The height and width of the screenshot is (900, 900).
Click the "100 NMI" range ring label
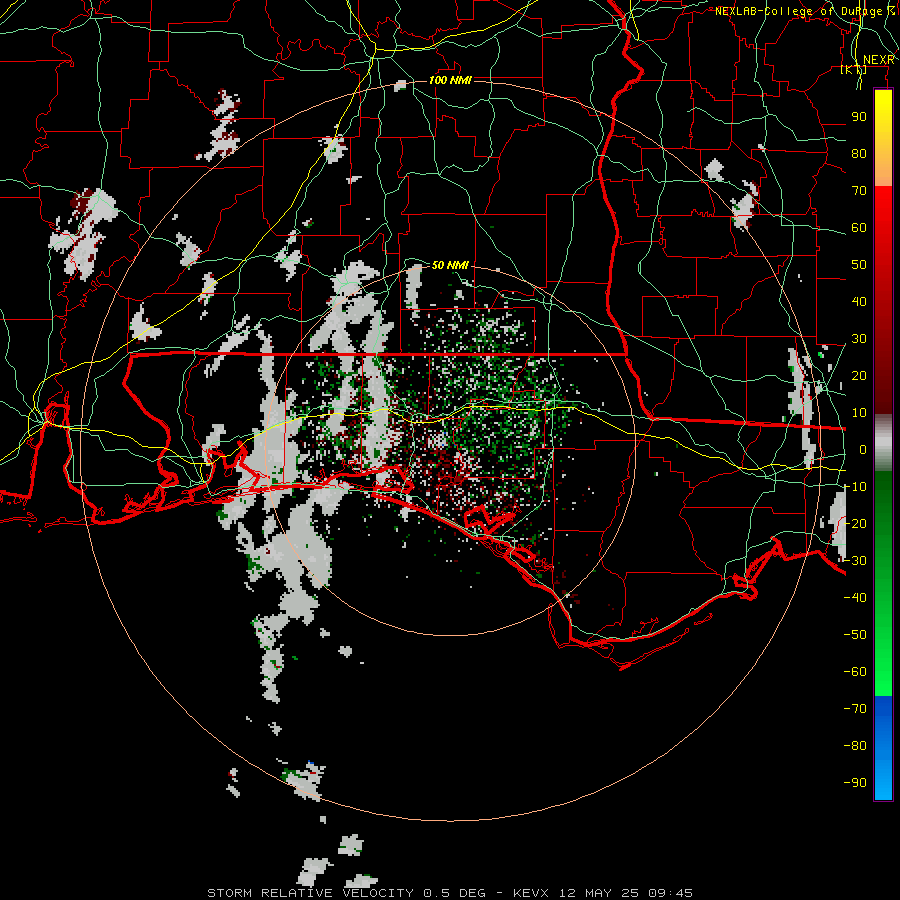point(450,80)
